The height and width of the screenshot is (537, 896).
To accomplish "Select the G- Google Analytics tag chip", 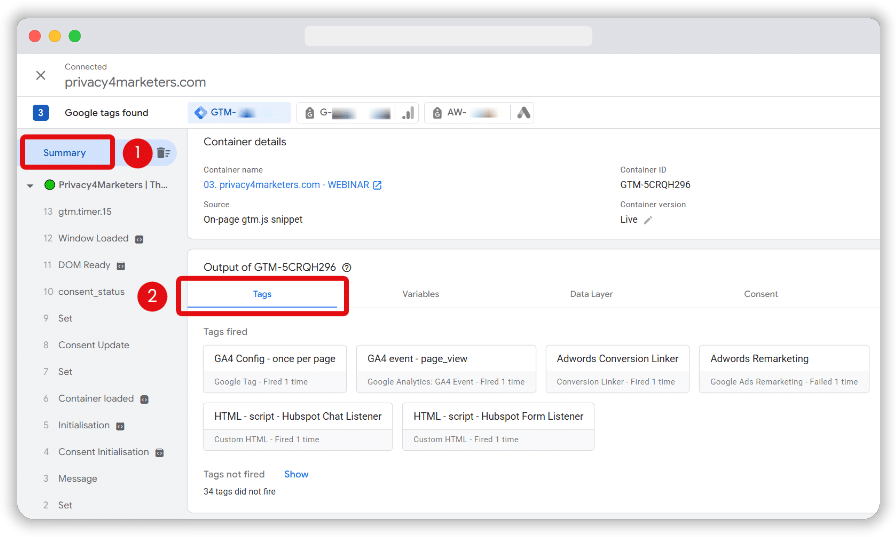I will pos(358,113).
